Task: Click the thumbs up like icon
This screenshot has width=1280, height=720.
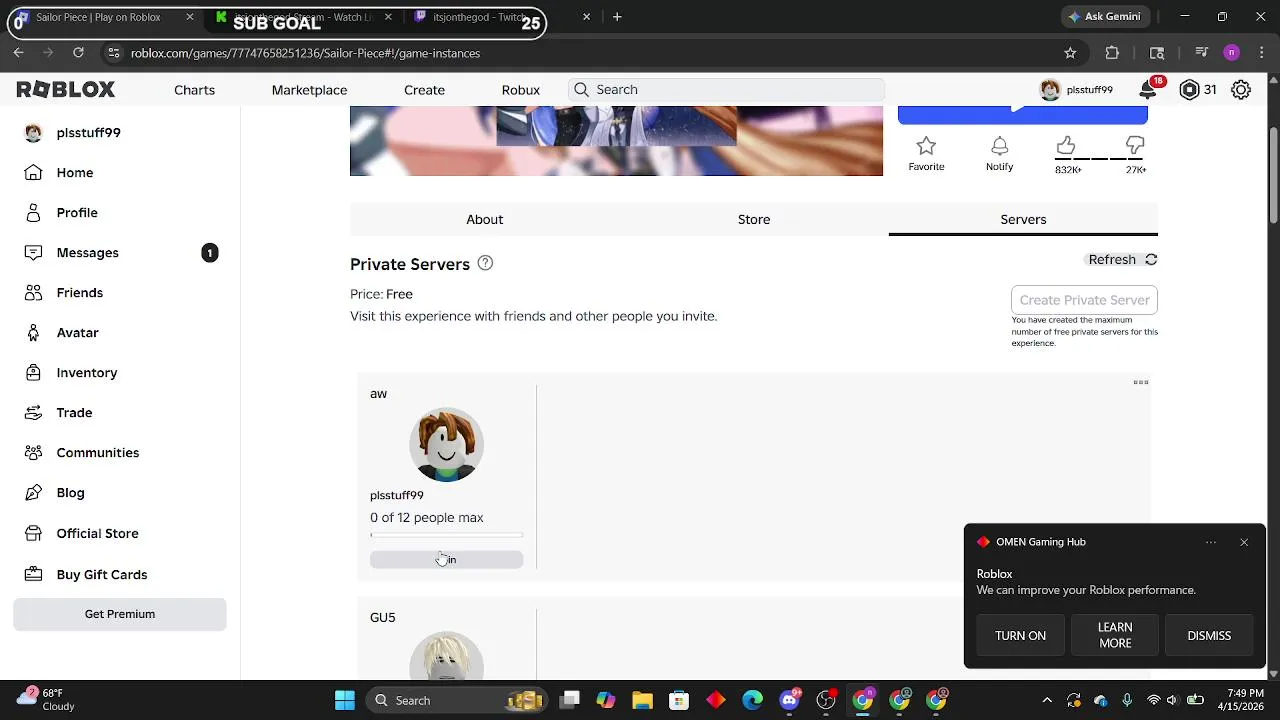Action: coord(1066,146)
